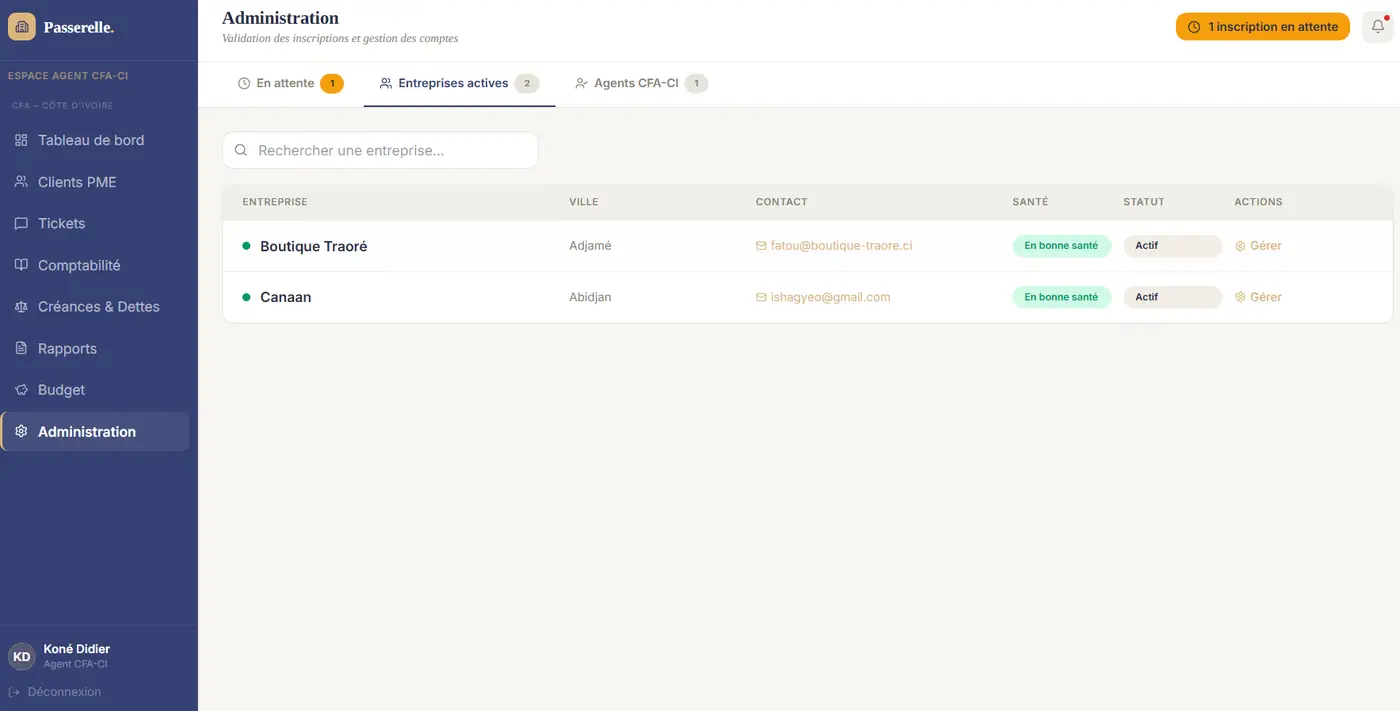1400x711 pixels.
Task: Click the Administration page title
Action: point(280,18)
